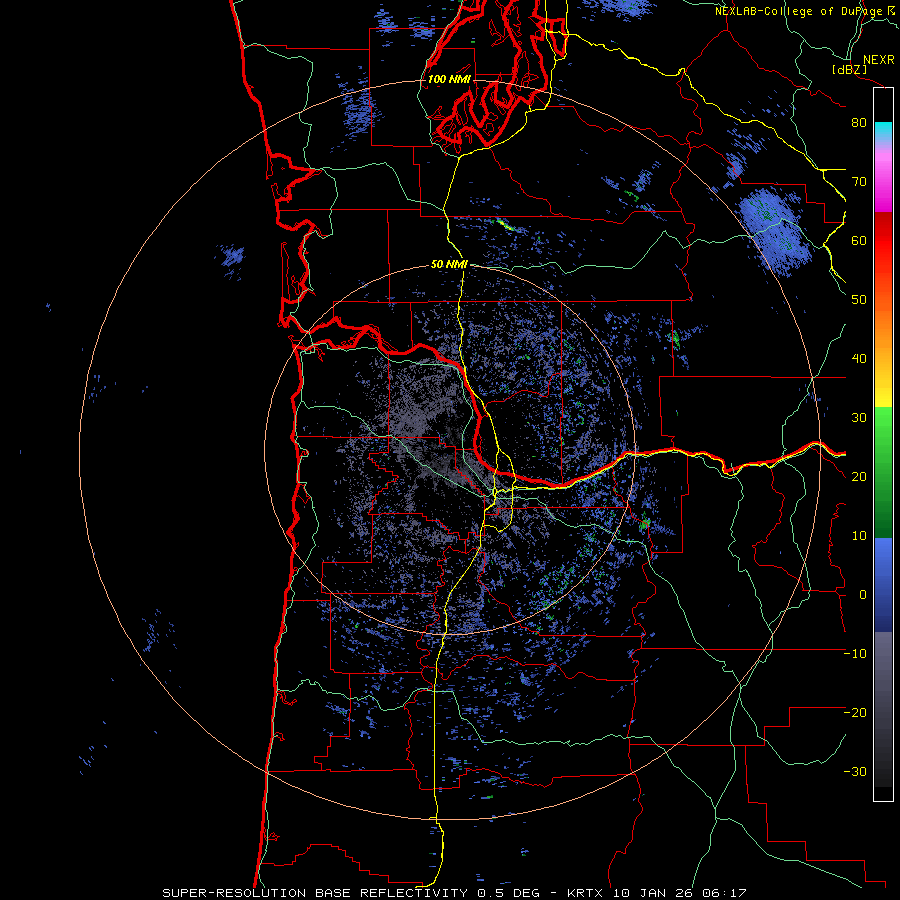Click the 100 NMI range ring label
The width and height of the screenshot is (900, 900).
(449, 79)
